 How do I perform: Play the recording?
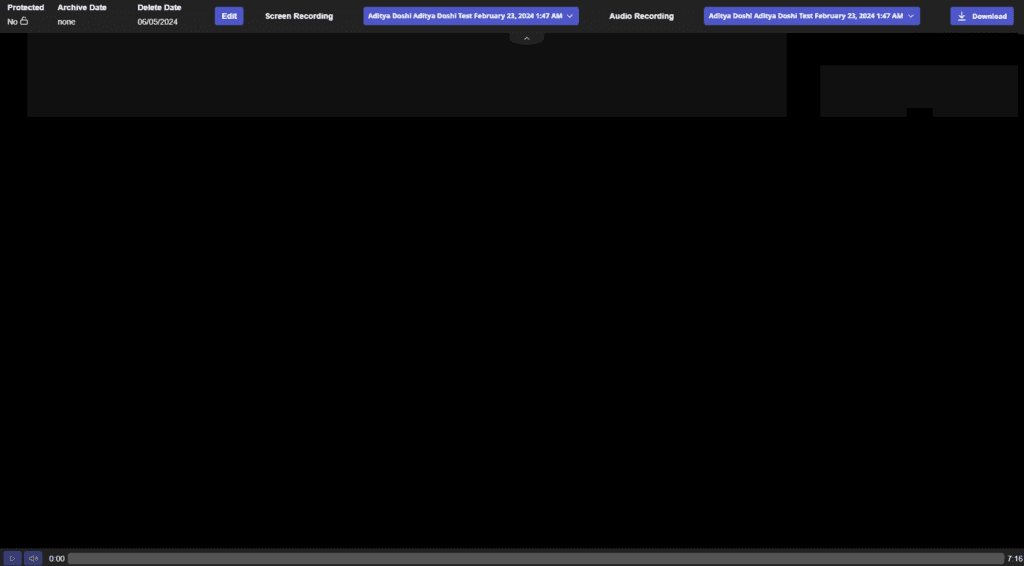tap(12, 558)
